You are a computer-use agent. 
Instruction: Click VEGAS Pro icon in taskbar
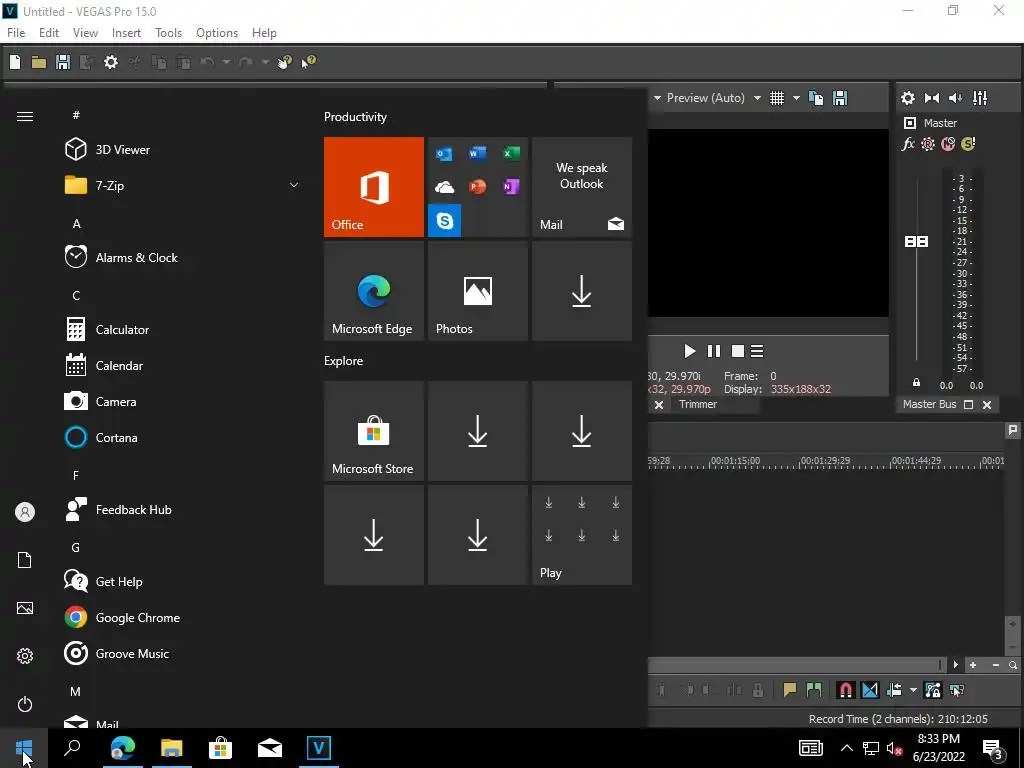(x=319, y=748)
